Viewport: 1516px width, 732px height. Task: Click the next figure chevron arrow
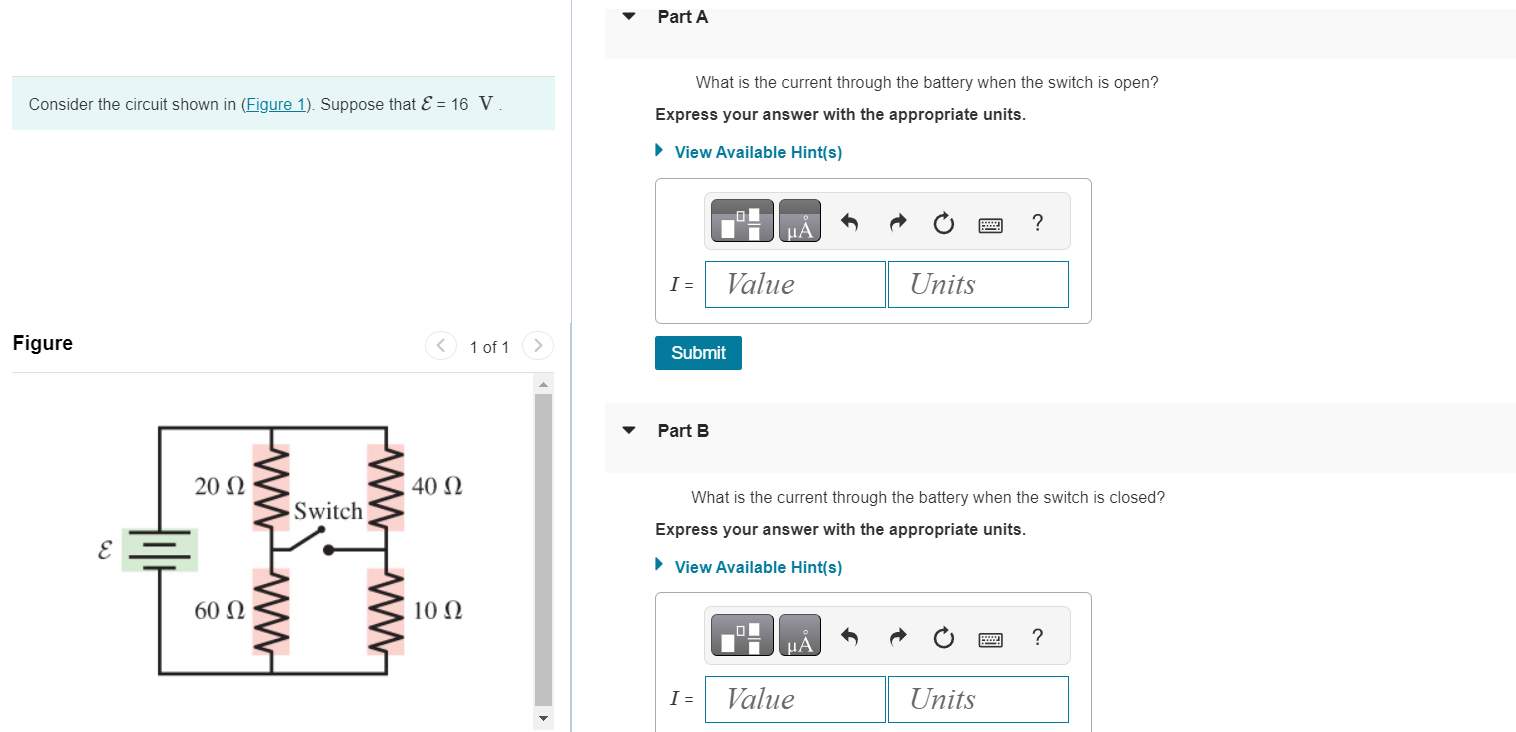(537, 345)
